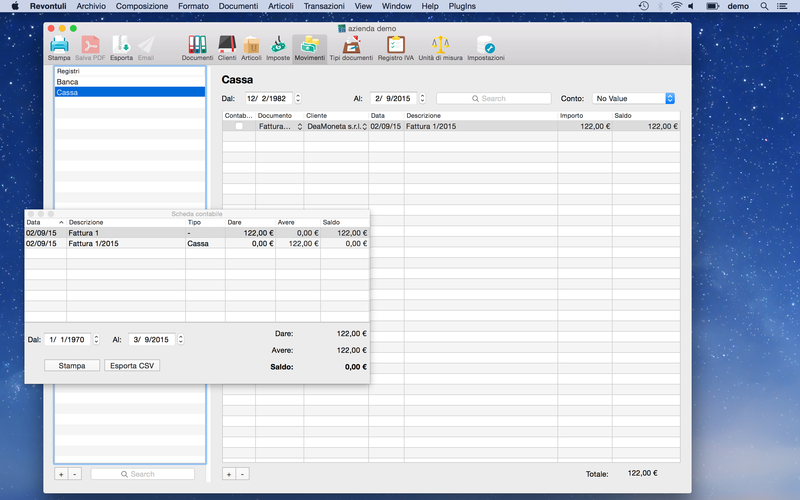This screenshot has height=500, width=800.
Task: Open the Transazioni menu
Action: (324, 6)
